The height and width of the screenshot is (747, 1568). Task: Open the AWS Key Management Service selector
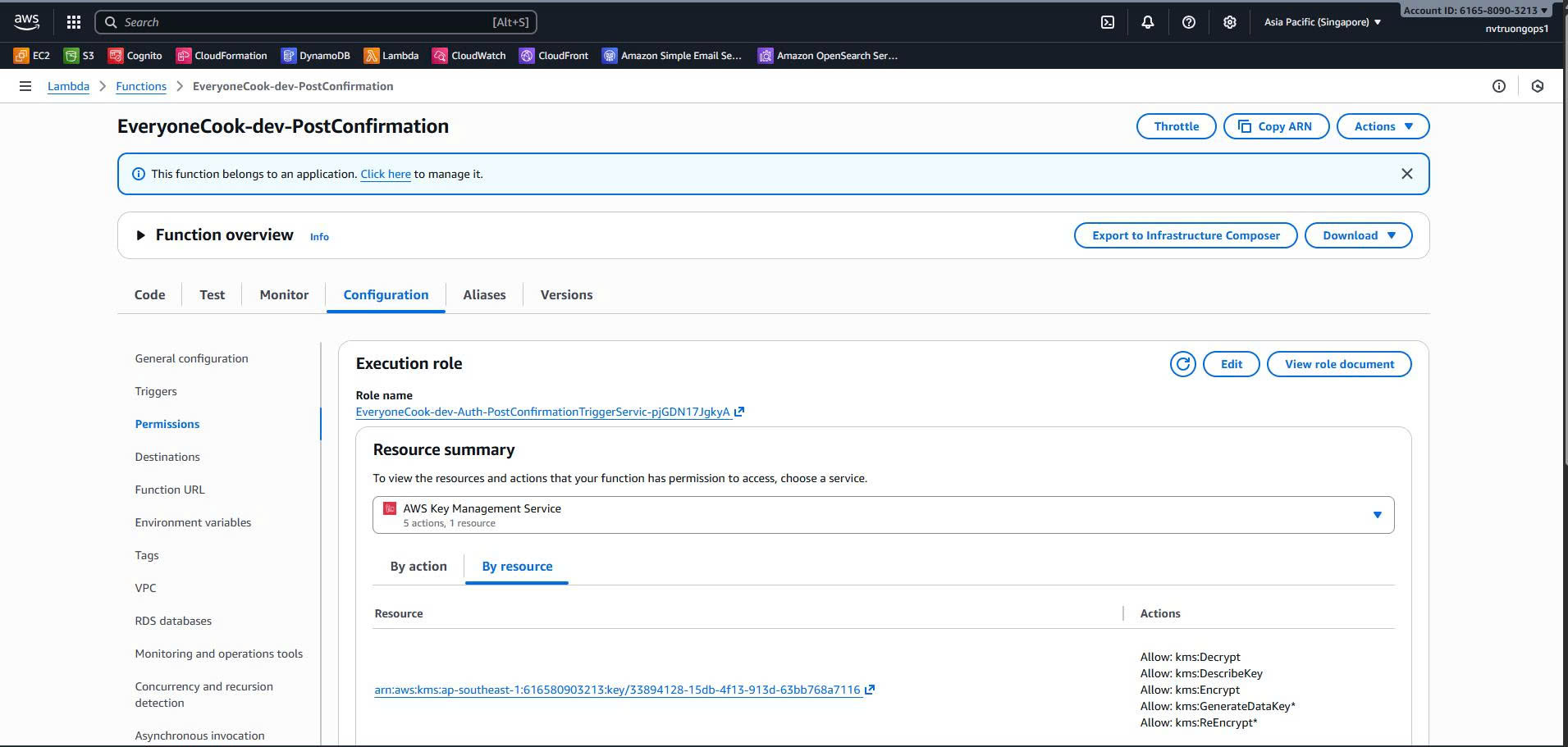coord(883,515)
